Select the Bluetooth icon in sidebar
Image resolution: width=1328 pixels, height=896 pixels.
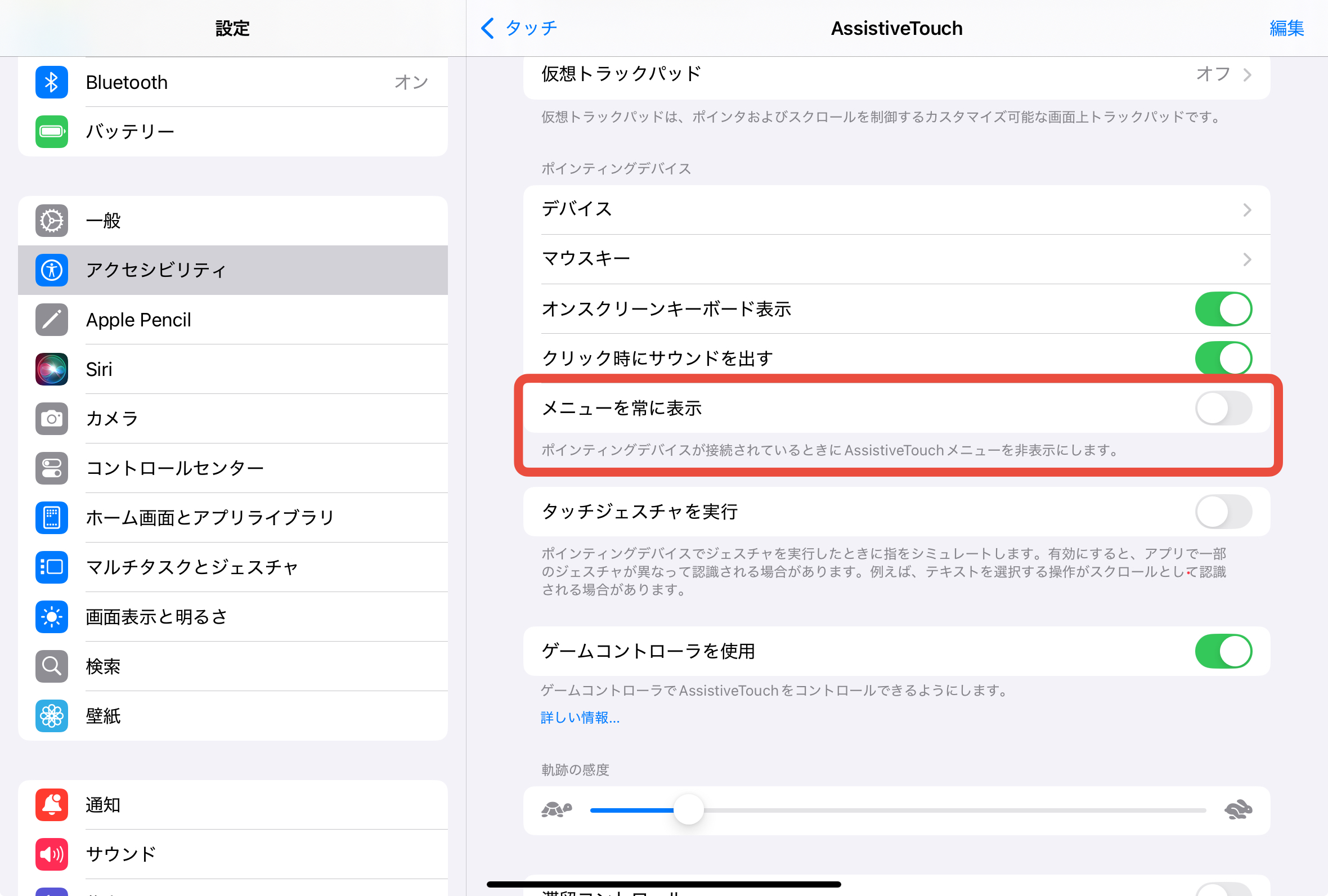(x=51, y=82)
